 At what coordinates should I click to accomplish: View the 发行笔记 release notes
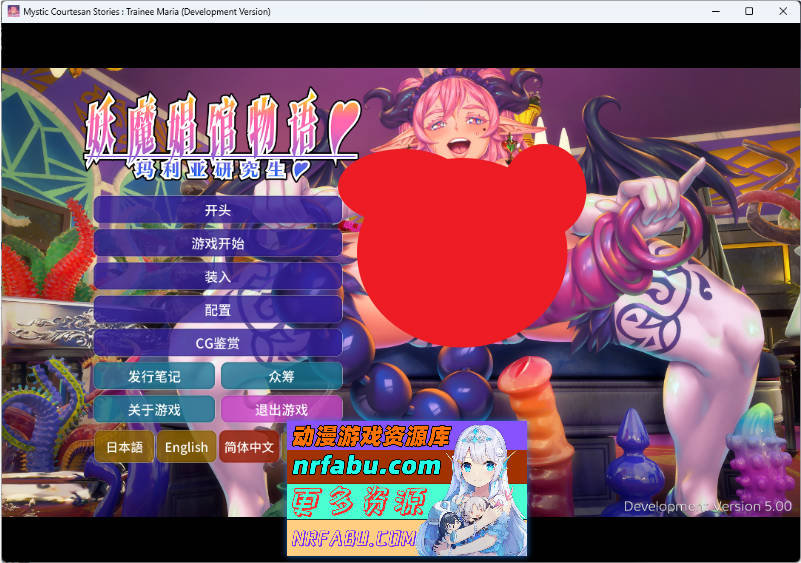[154, 376]
